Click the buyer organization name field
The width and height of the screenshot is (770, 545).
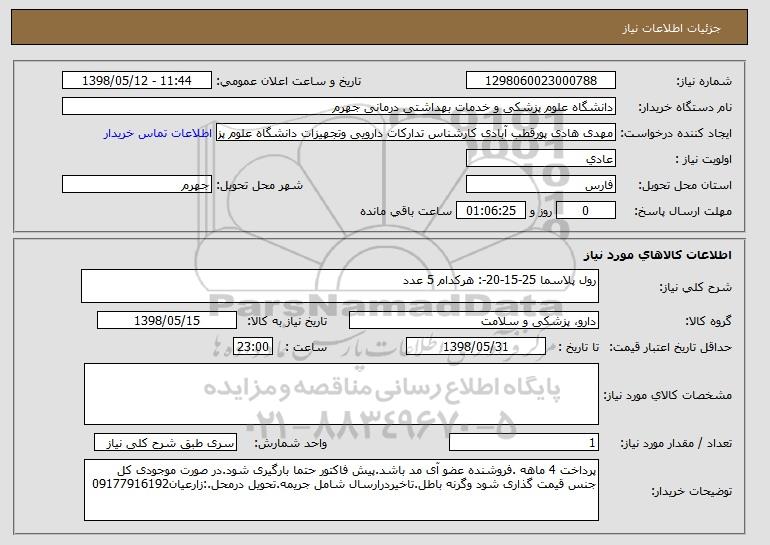coord(339,107)
